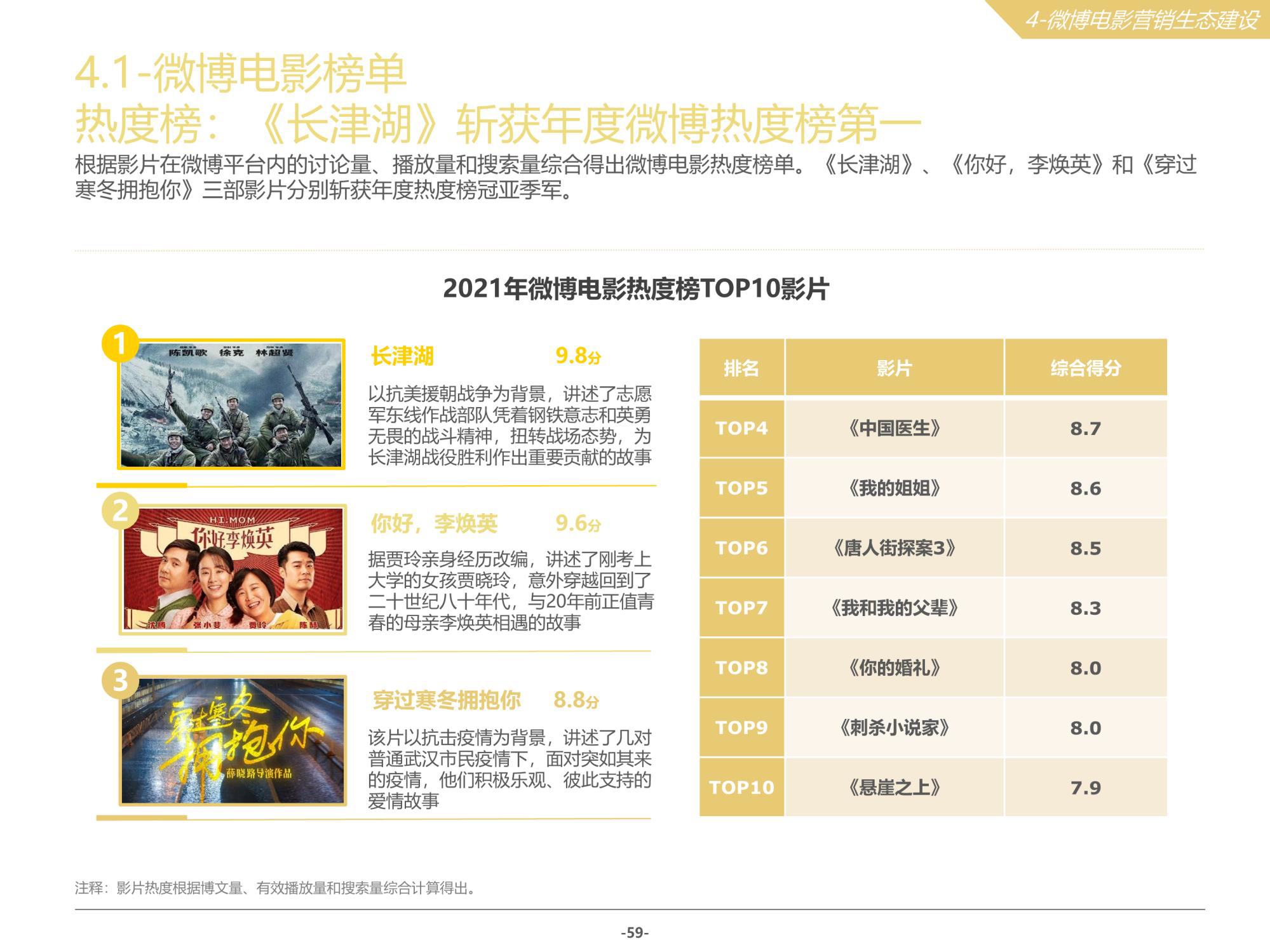Click the TOP7 rank cell
Image resolution: width=1270 pixels, height=952 pixels.
[741, 608]
